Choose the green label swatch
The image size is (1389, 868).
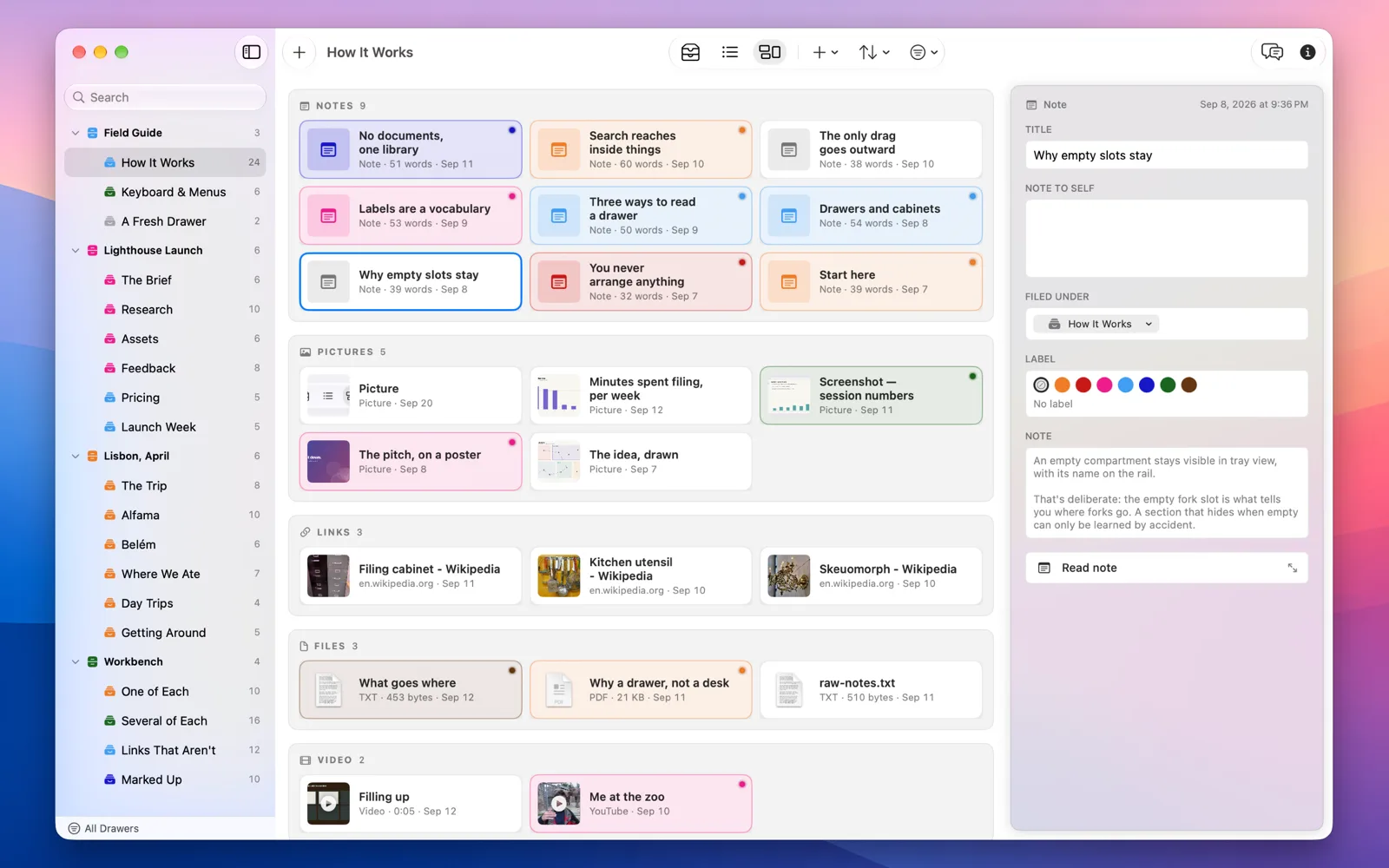point(1168,385)
